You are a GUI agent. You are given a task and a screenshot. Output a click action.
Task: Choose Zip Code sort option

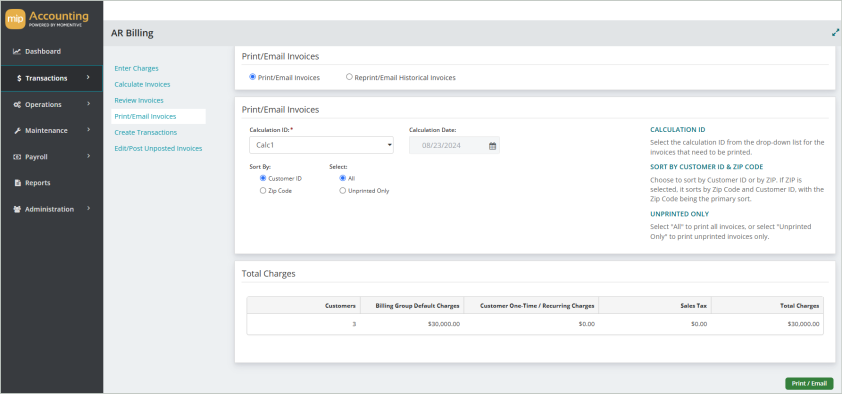(x=263, y=191)
